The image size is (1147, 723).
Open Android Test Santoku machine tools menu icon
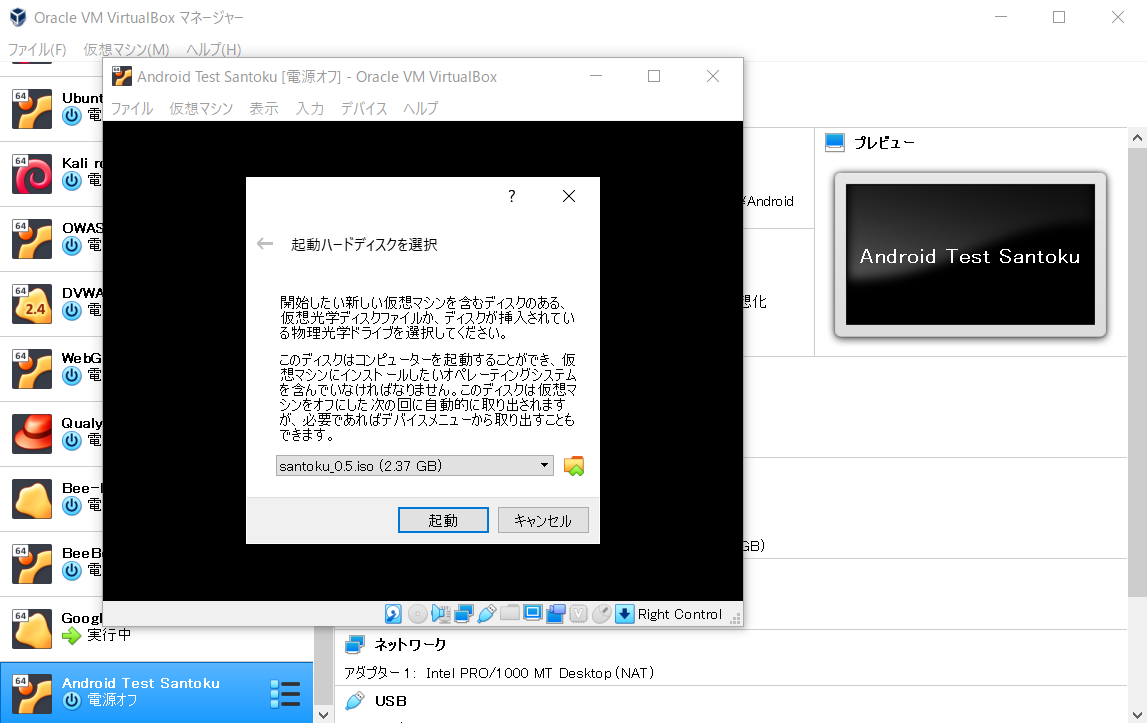point(285,694)
